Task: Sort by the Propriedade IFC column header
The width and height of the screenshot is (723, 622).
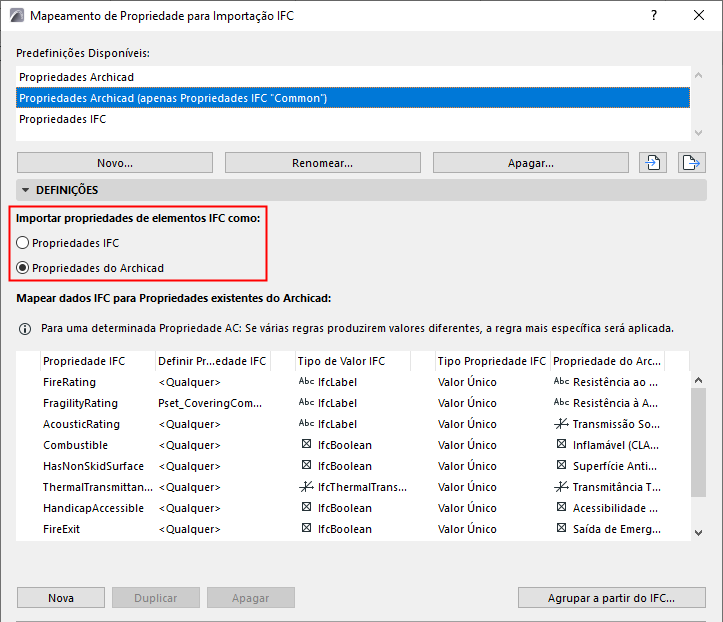Action: (98, 361)
